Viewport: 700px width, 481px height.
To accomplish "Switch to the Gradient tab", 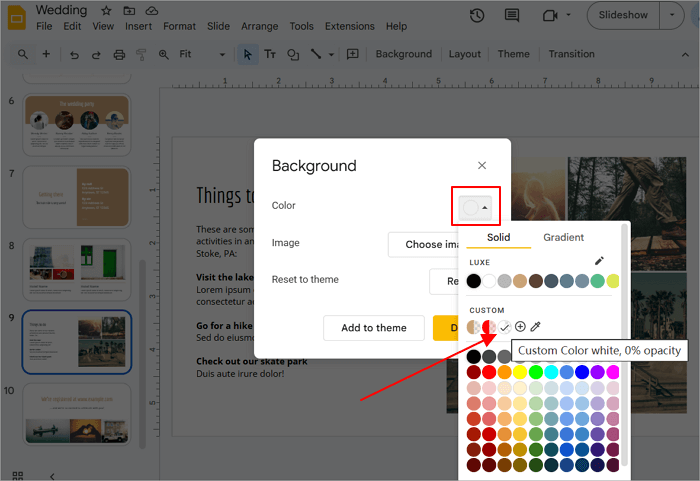I will click(x=563, y=237).
